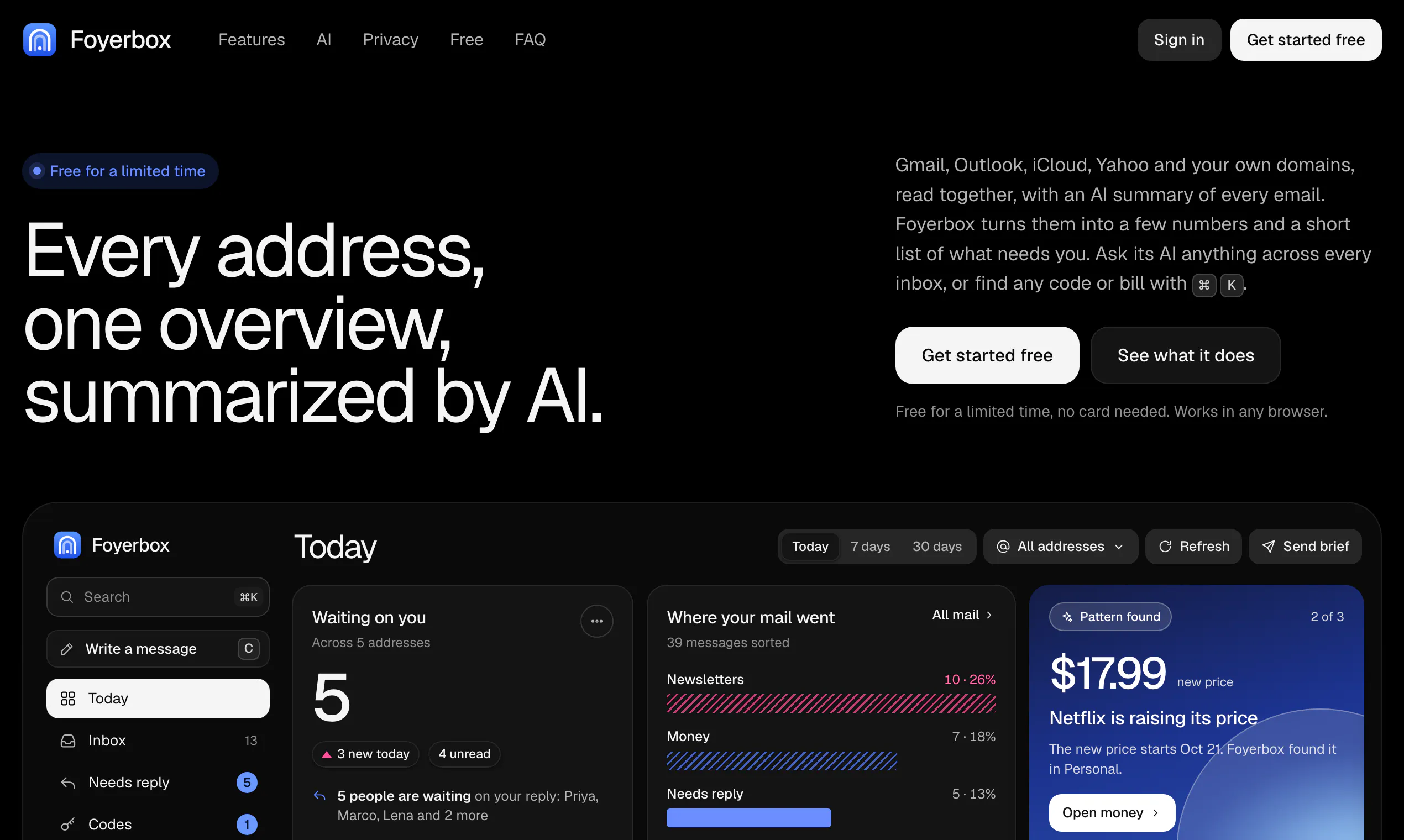Click the key icon beside Codes
1404x840 pixels.
click(x=68, y=824)
